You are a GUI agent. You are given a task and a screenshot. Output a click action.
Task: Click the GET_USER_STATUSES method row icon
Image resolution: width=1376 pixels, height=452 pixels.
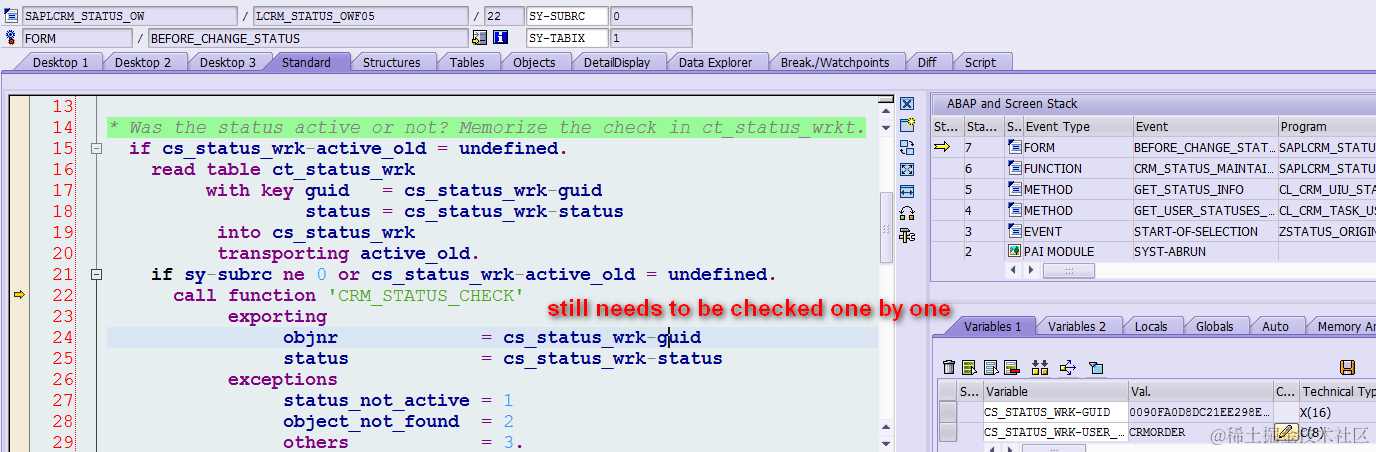click(1014, 211)
